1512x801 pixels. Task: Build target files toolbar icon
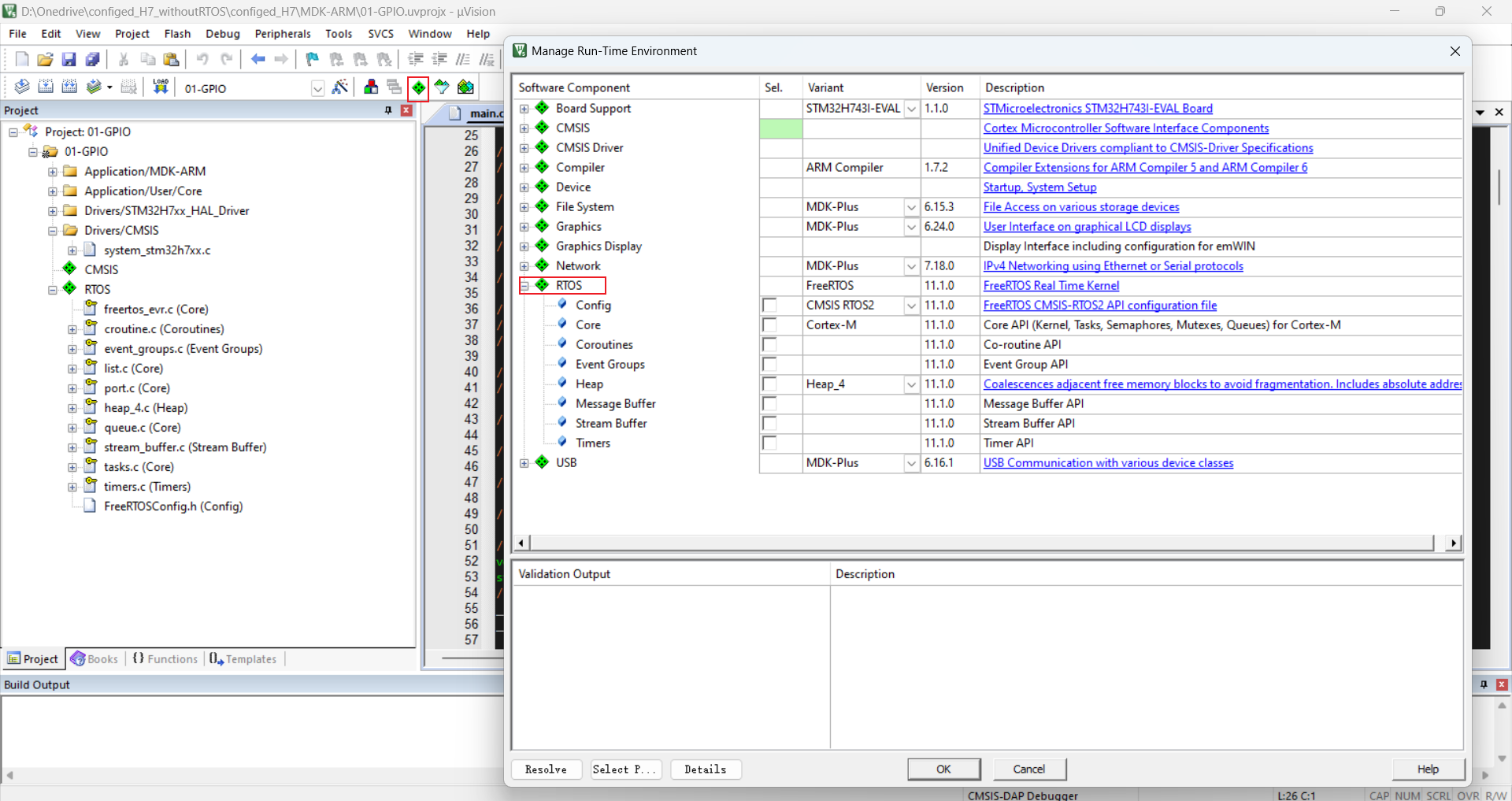46,87
